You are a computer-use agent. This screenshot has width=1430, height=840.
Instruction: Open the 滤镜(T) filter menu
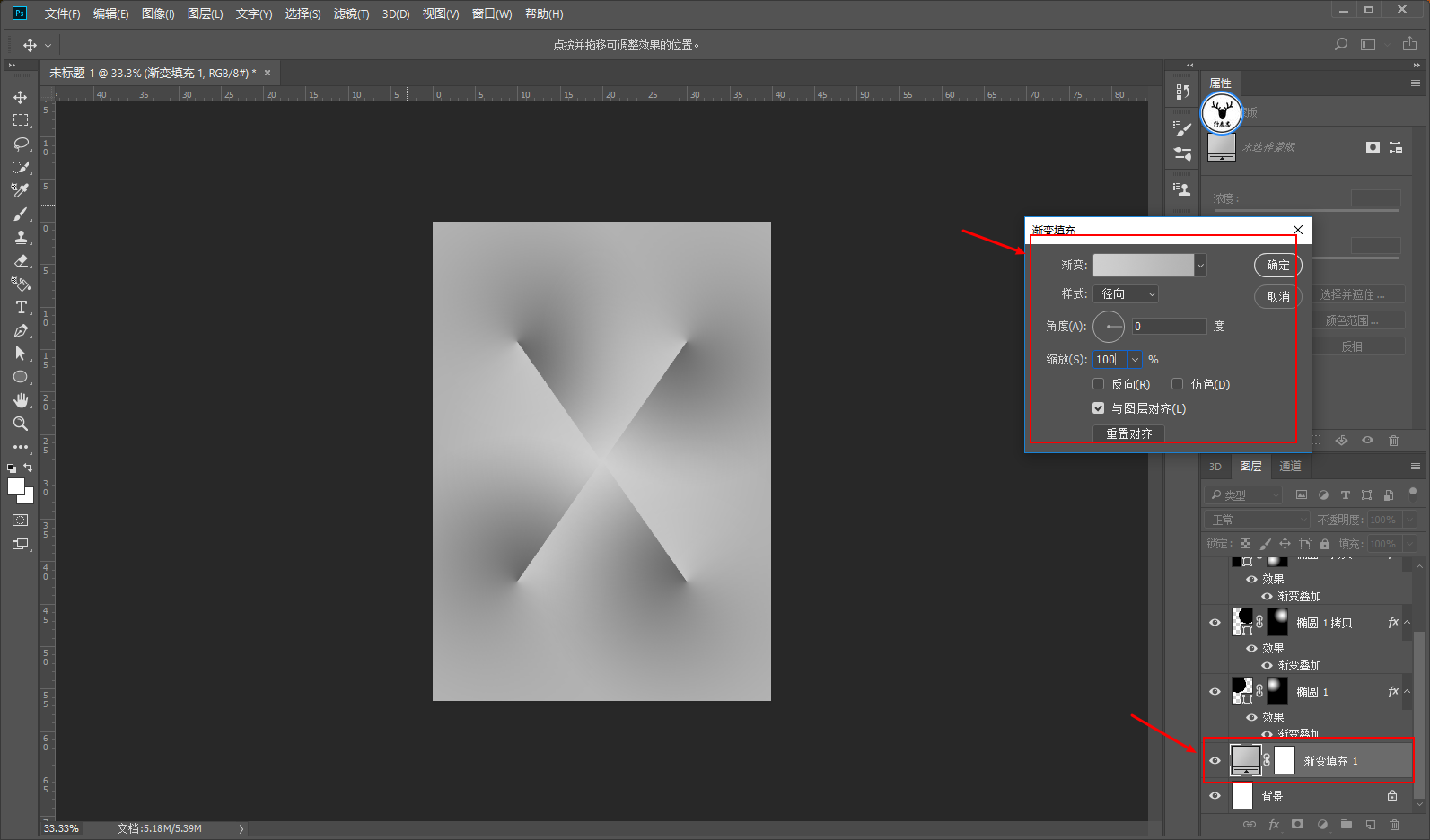(x=351, y=13)
